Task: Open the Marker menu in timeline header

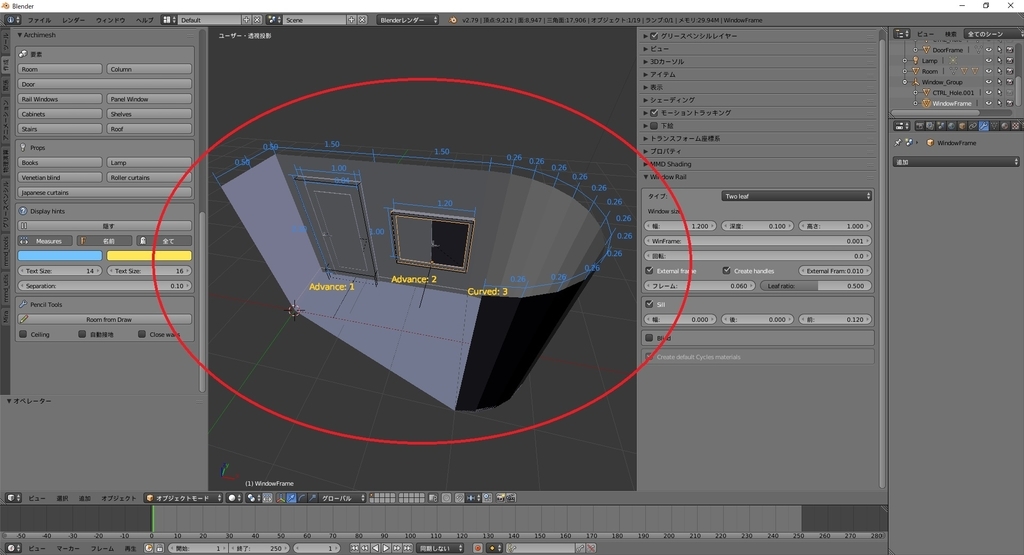Action: (x=68, y=548)
